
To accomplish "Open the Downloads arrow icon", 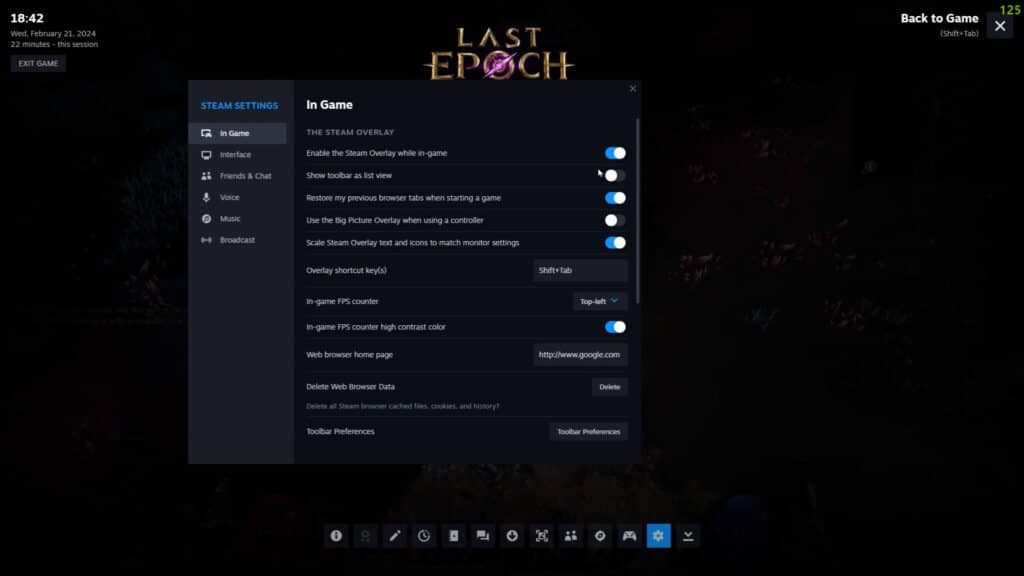I will (512, 536).
